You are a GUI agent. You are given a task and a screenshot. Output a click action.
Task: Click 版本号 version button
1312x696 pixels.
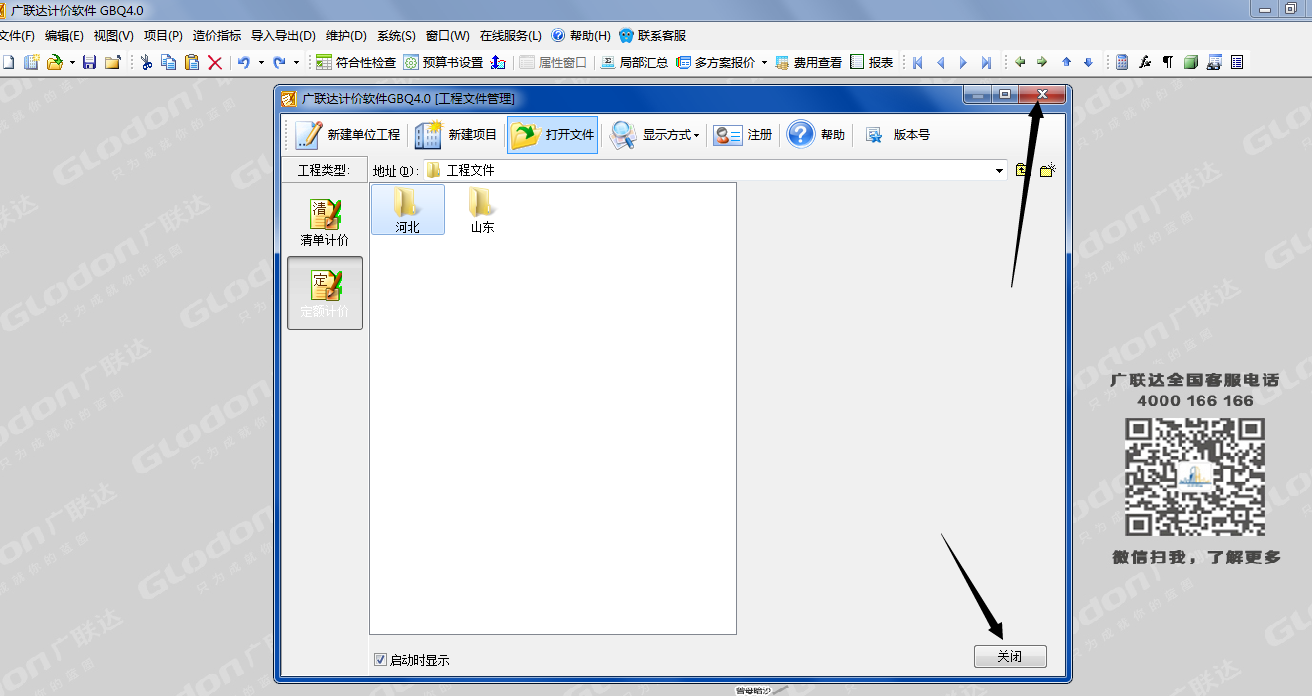(897, 135)
